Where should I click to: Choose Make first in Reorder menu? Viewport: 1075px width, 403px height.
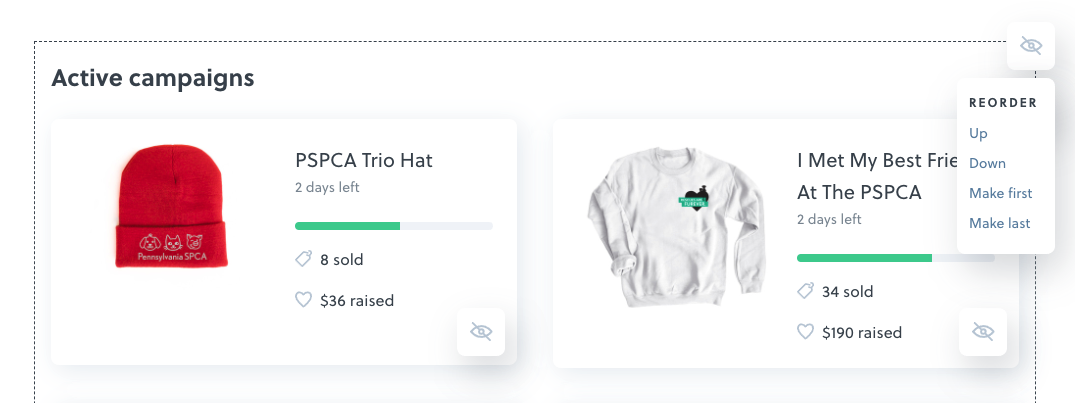(1000, 193)
